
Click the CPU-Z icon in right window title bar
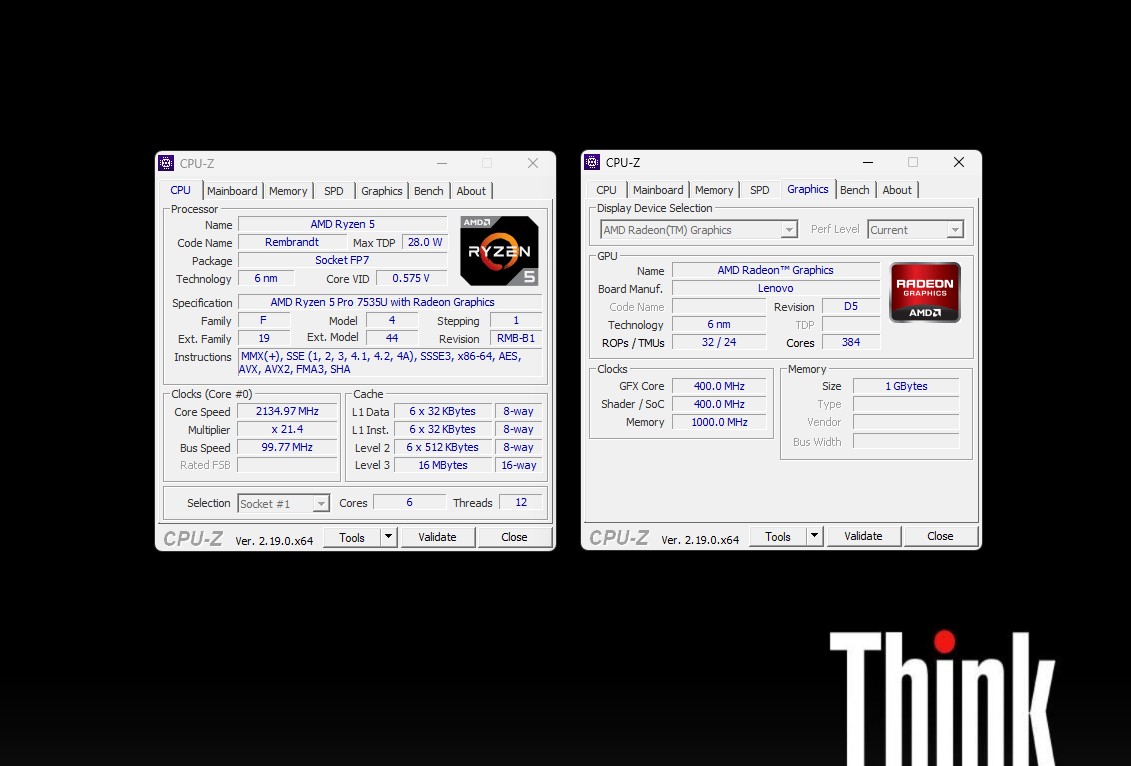pyautogui.click(x=592, y=162)
